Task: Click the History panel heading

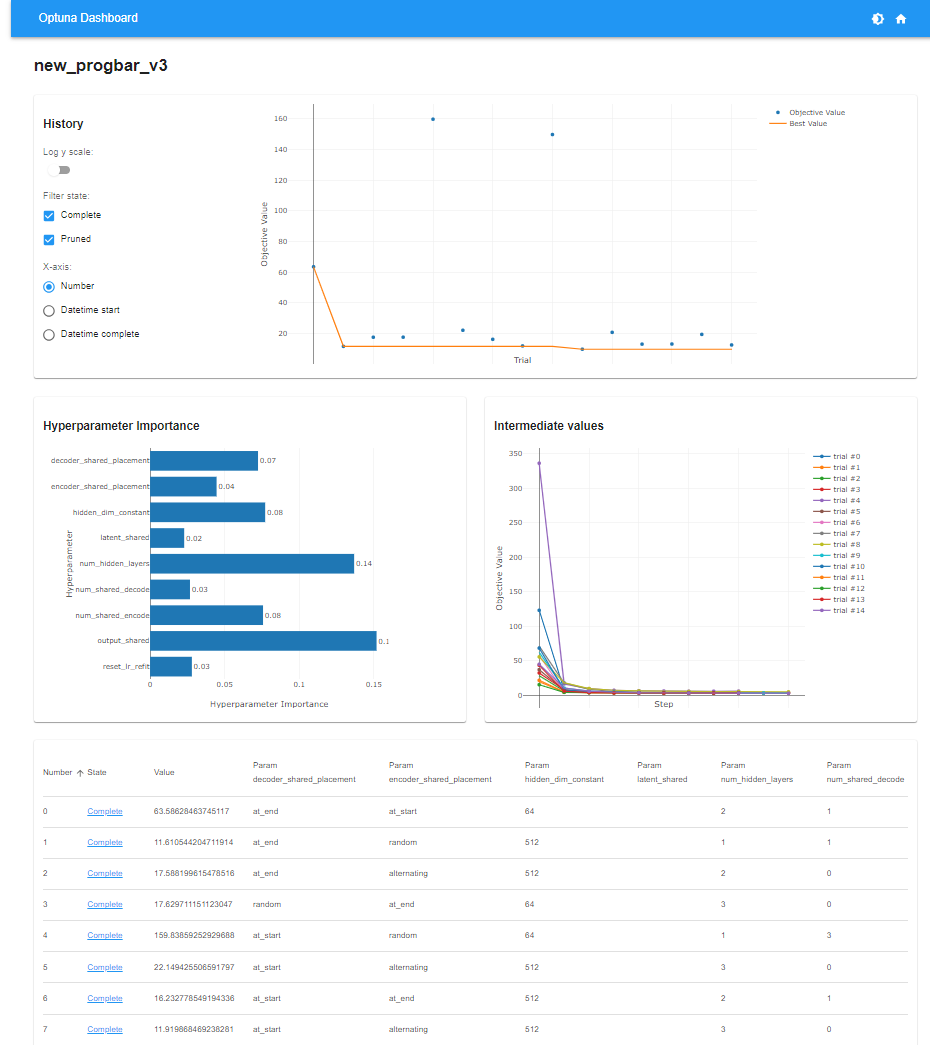Action: [63, 124]
